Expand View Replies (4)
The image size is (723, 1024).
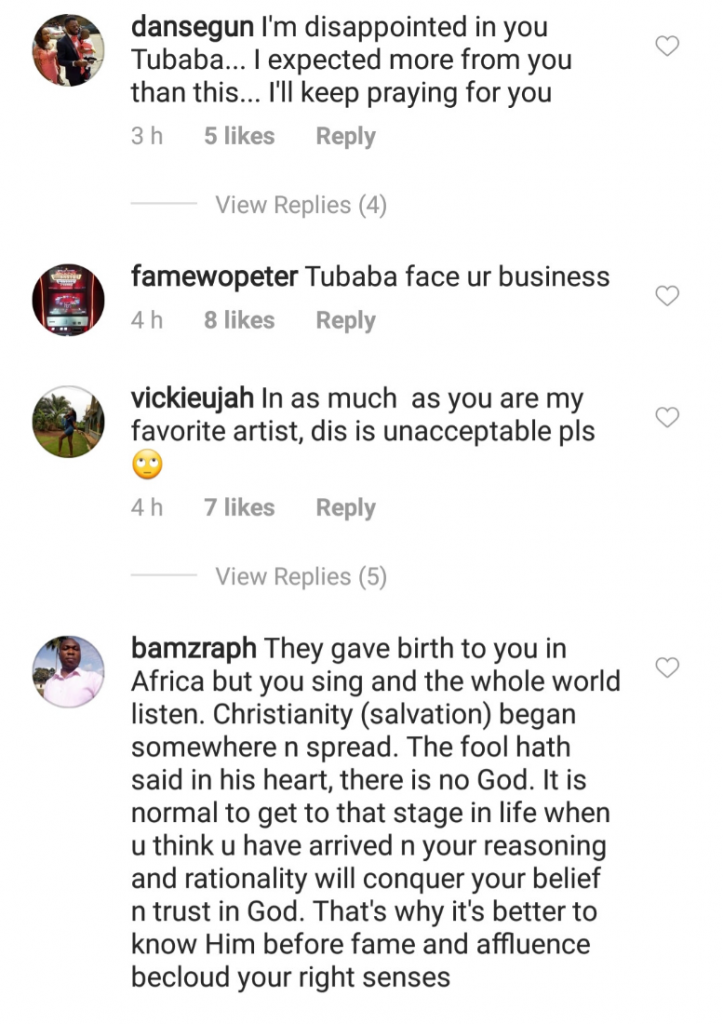coord(300,205)
